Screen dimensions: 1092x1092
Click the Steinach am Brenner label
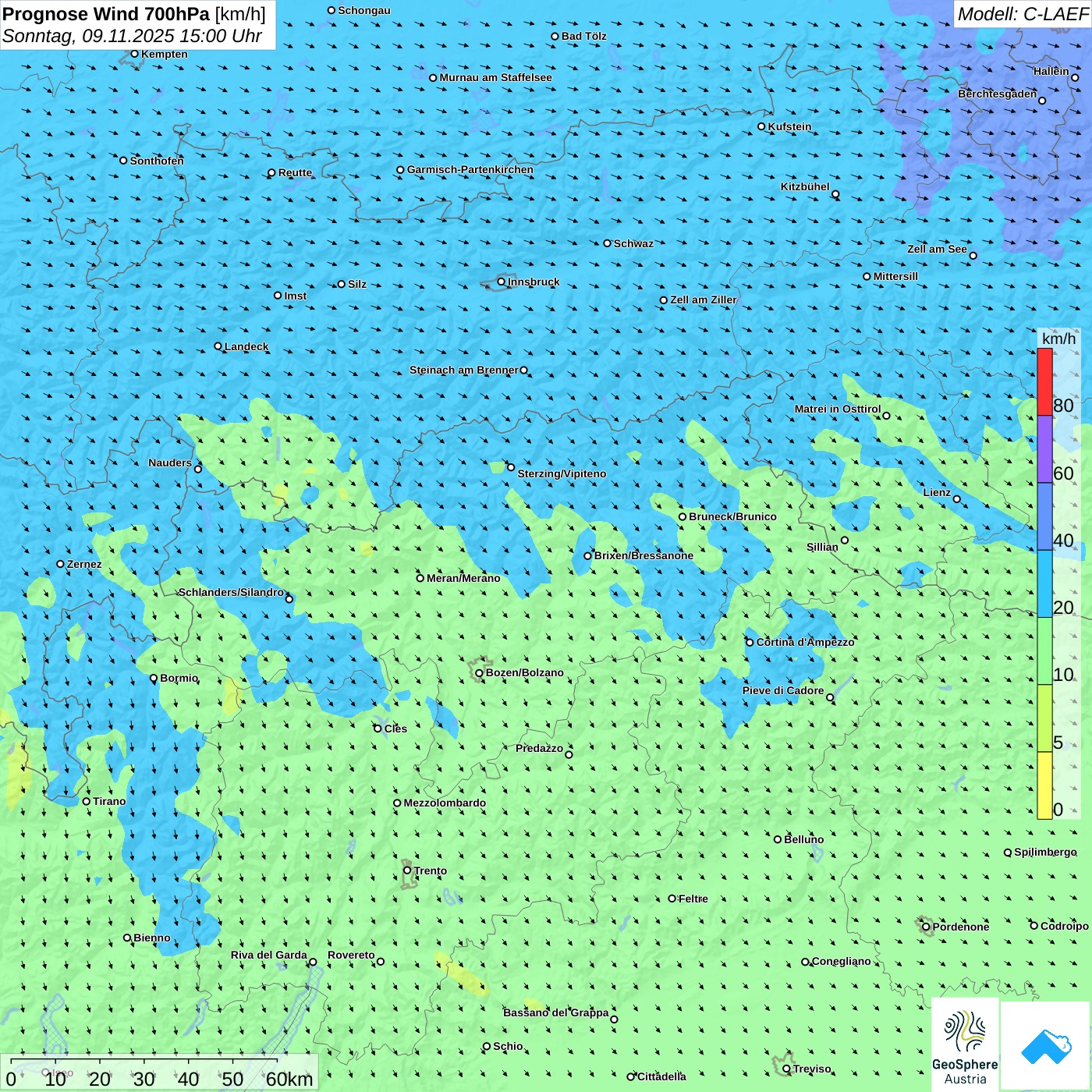coord(464,370)
